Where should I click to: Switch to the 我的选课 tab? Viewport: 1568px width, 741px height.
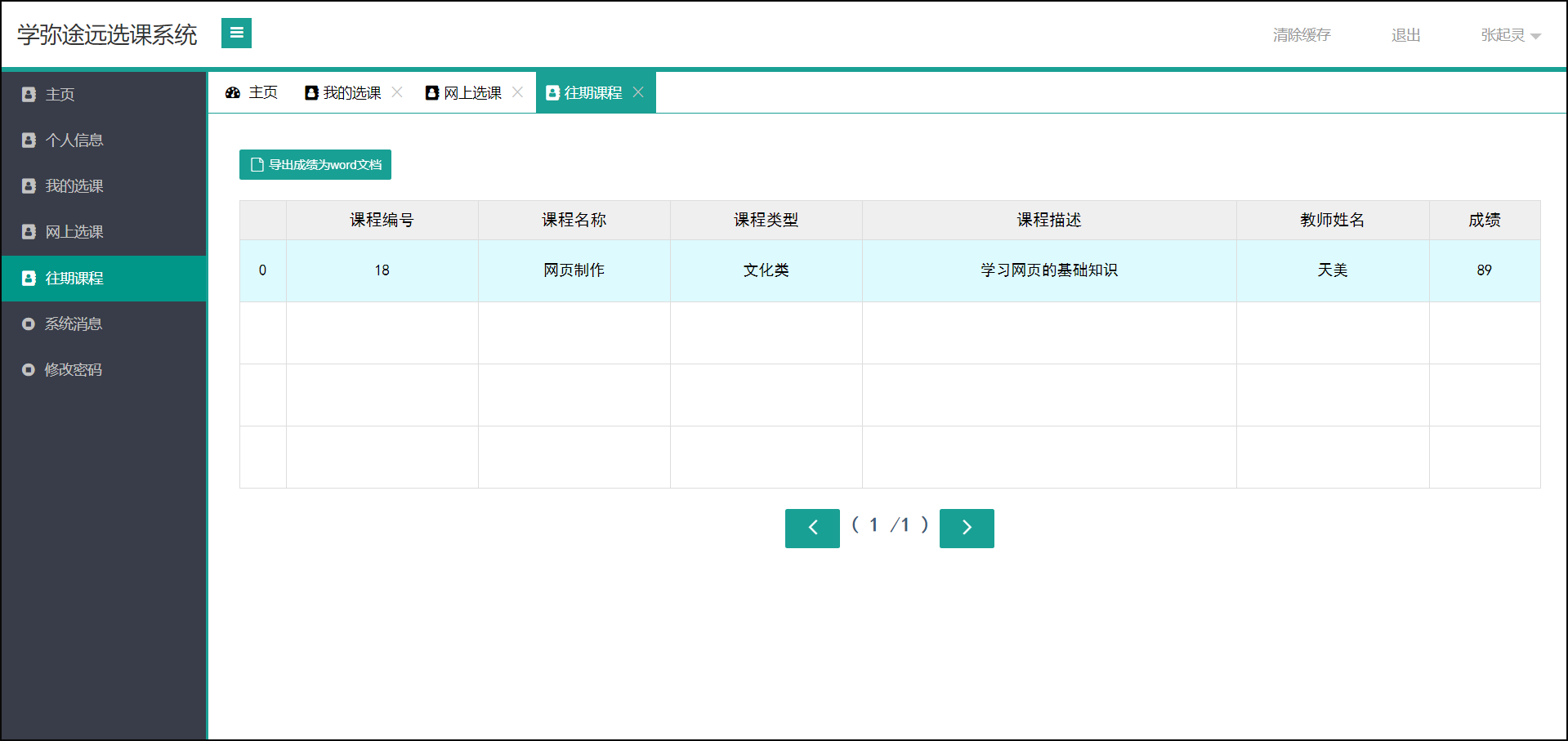pyautogui.click(x=351, y=92)
